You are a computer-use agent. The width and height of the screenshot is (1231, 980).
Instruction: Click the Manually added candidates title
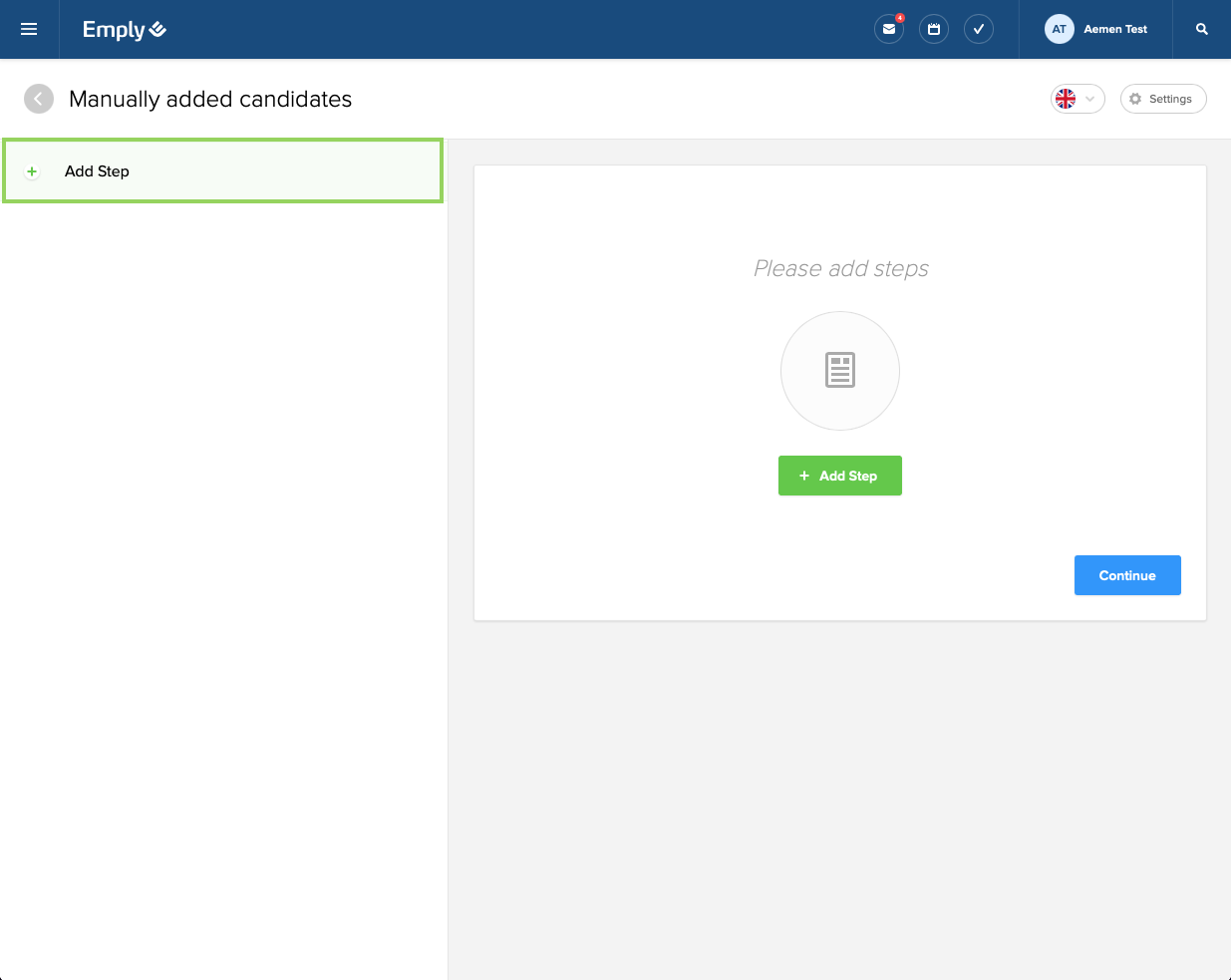(209, 99)
